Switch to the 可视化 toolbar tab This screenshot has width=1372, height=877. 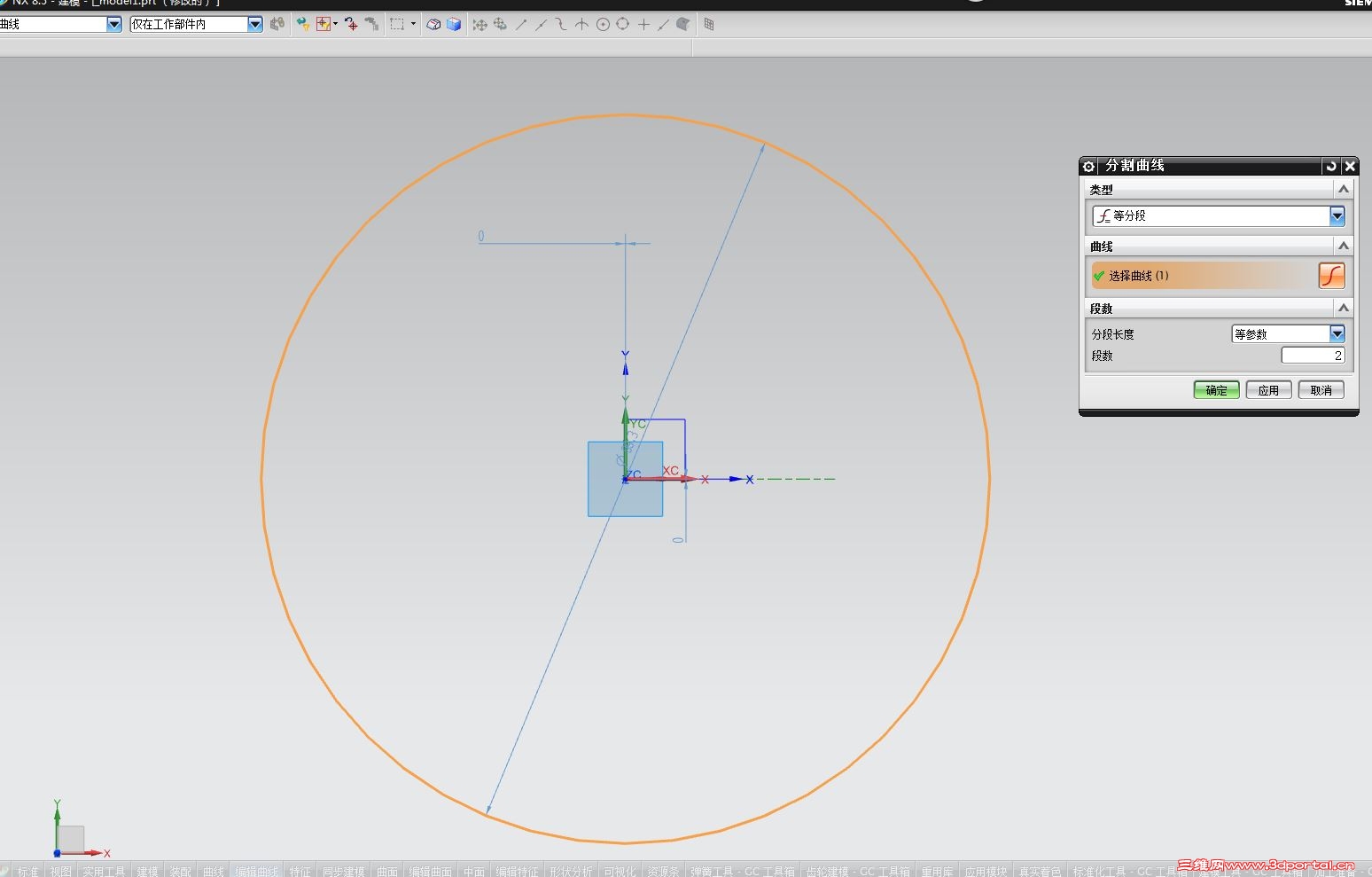[x=620, y=871]
